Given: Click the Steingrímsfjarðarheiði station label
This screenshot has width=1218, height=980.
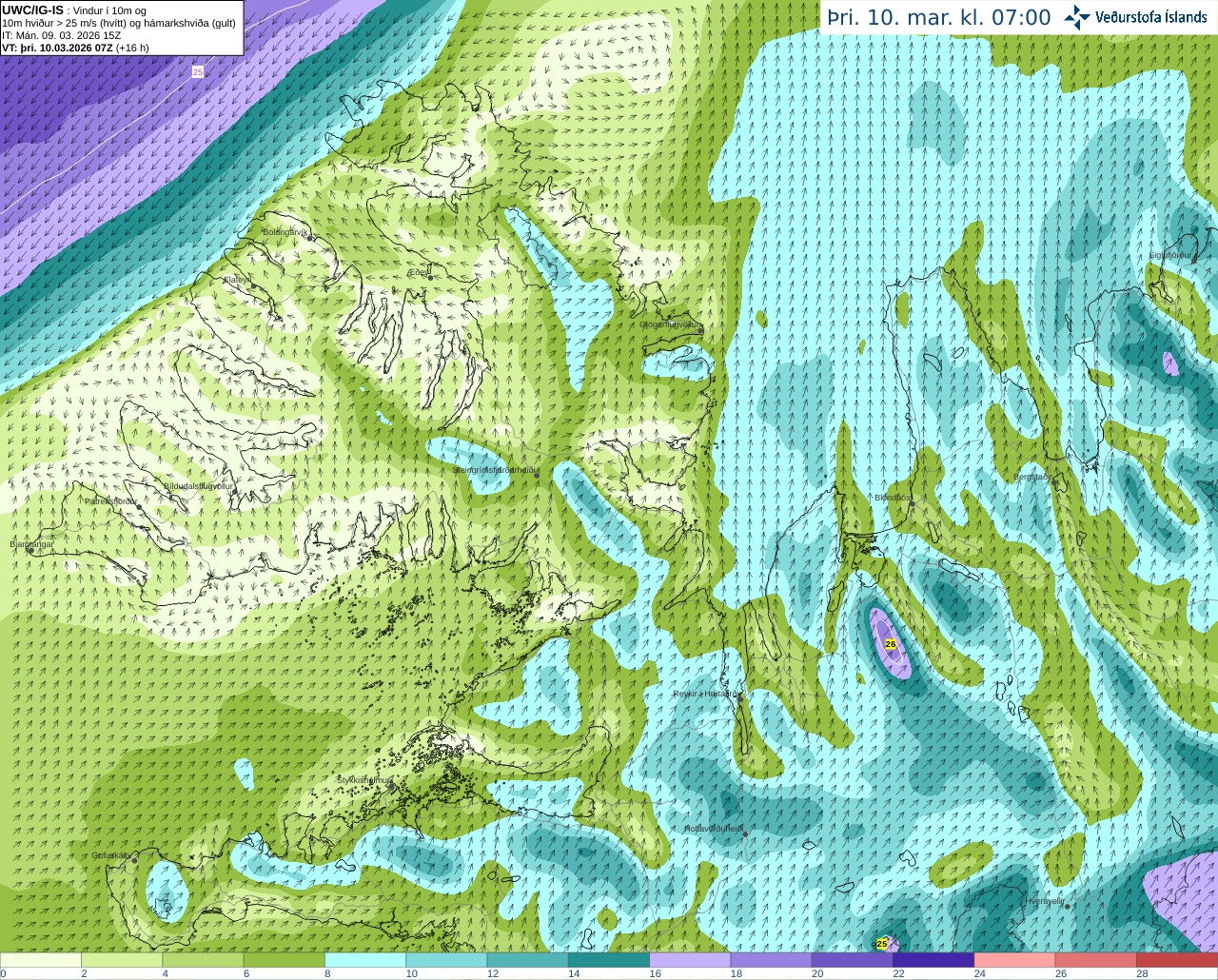Looking at the screenshot, I should 496,470.
